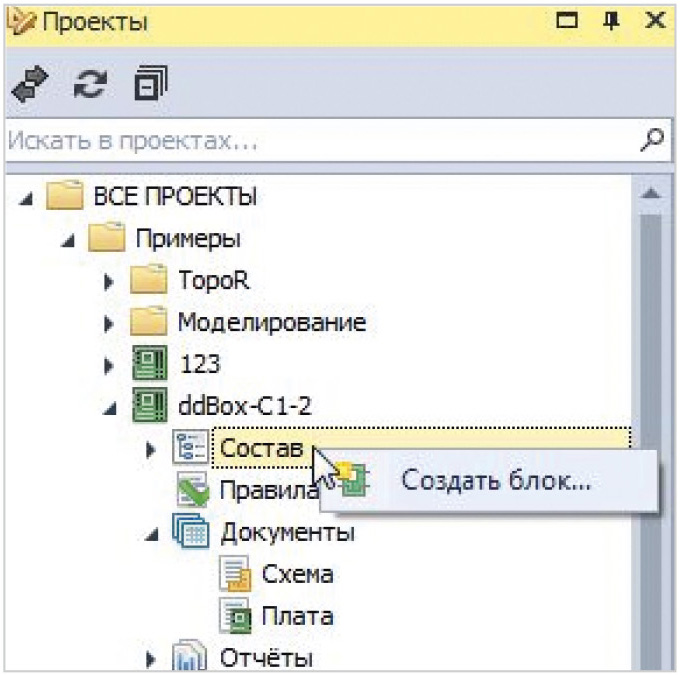Viewport: 682px width, 675px height.
Task: Collapse the Документы node
Action: point(152,533)
